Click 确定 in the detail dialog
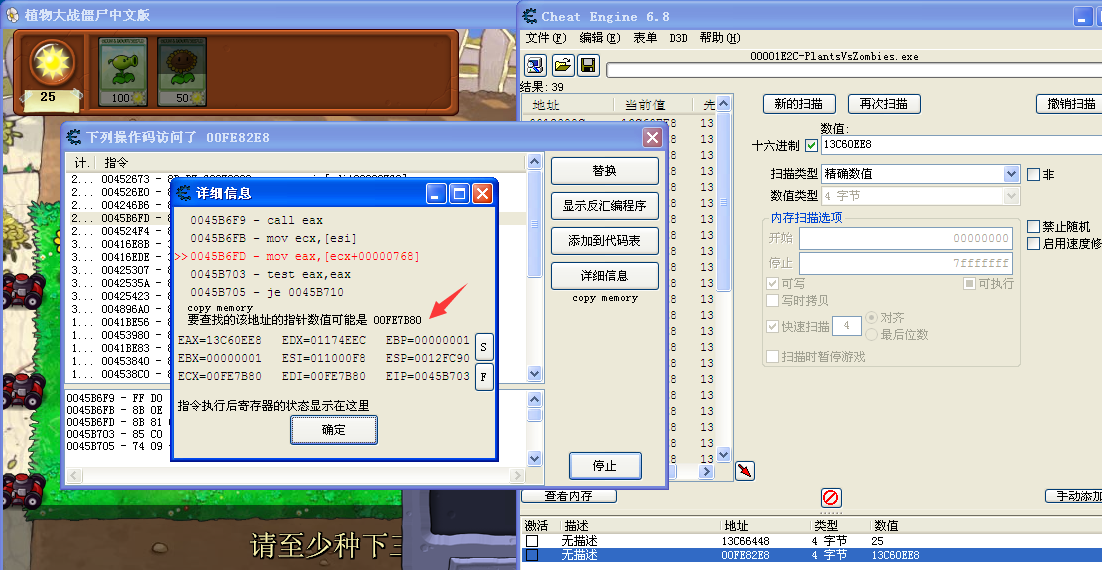 tap(334, 429)
